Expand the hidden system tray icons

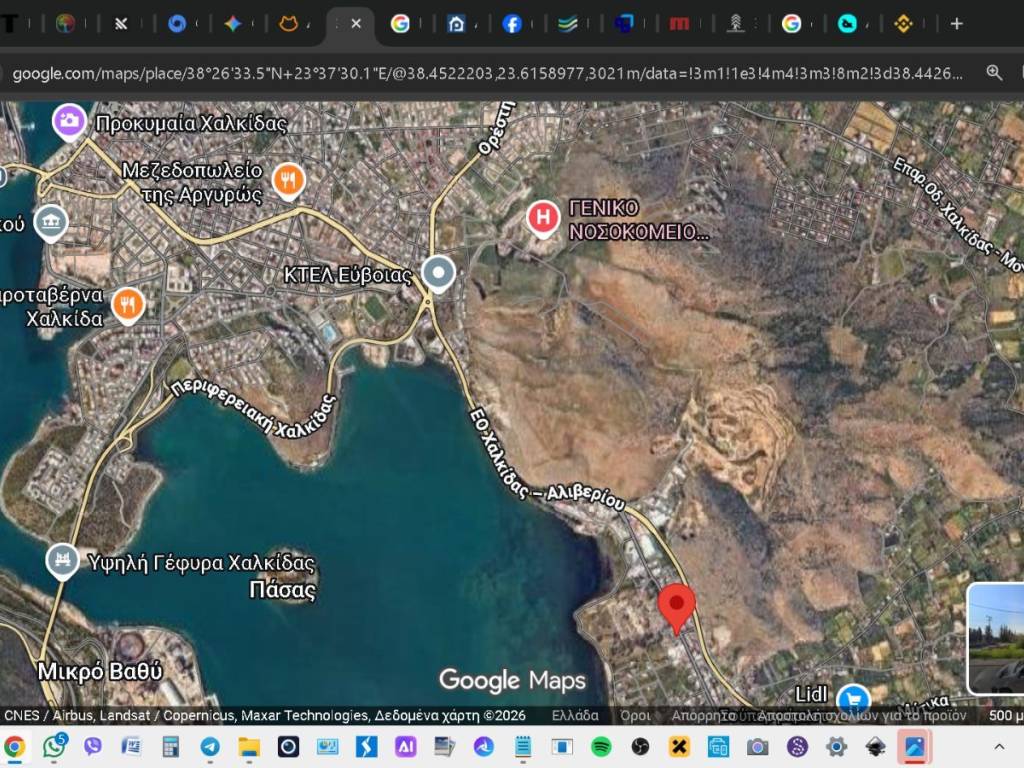coord(998,746)
